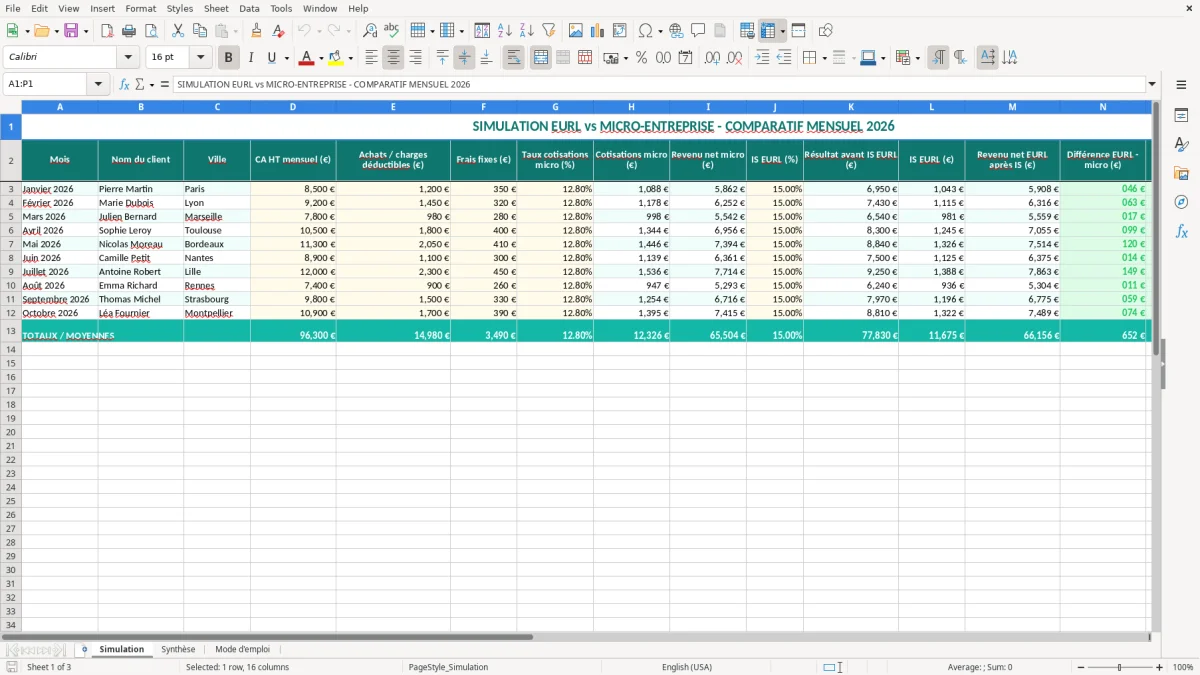
Task: Toggle Align Right
Action: (x=415, y=58)
